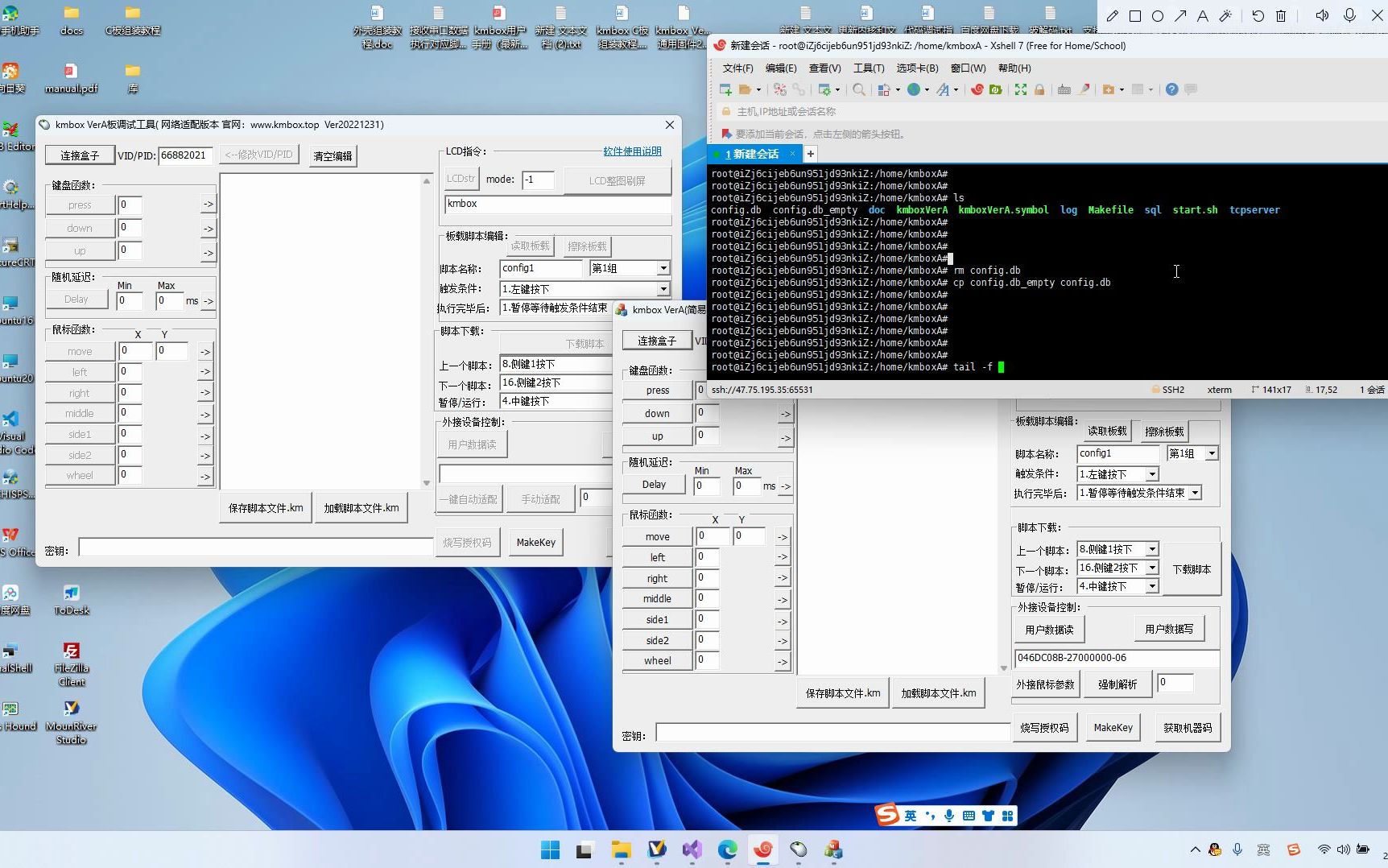Click the new session icon in Xshell toolbar
This screenshot has width=1388, height=868.
(725, 89)
